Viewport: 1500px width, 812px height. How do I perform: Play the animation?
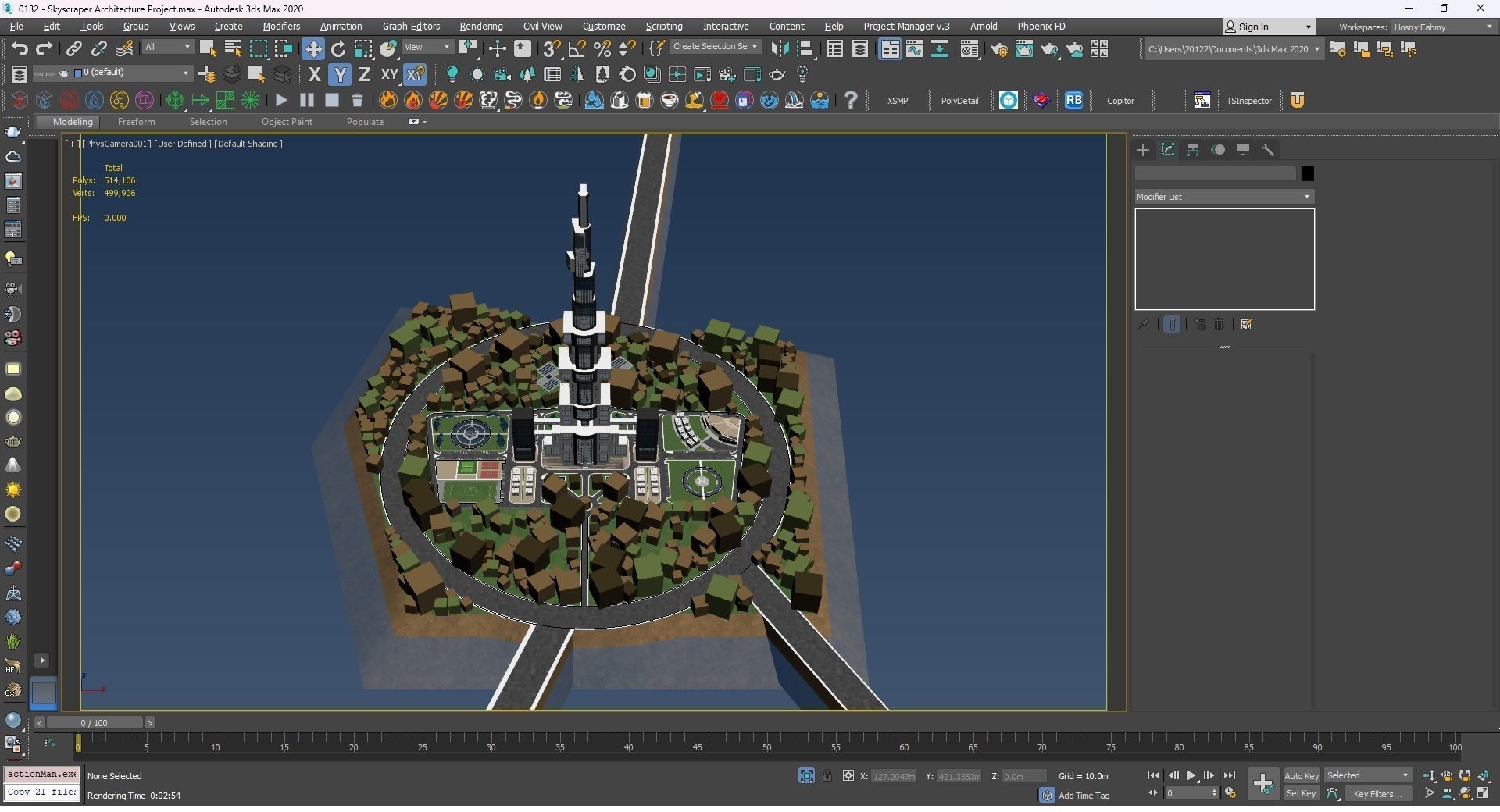tap(1191, 775)
